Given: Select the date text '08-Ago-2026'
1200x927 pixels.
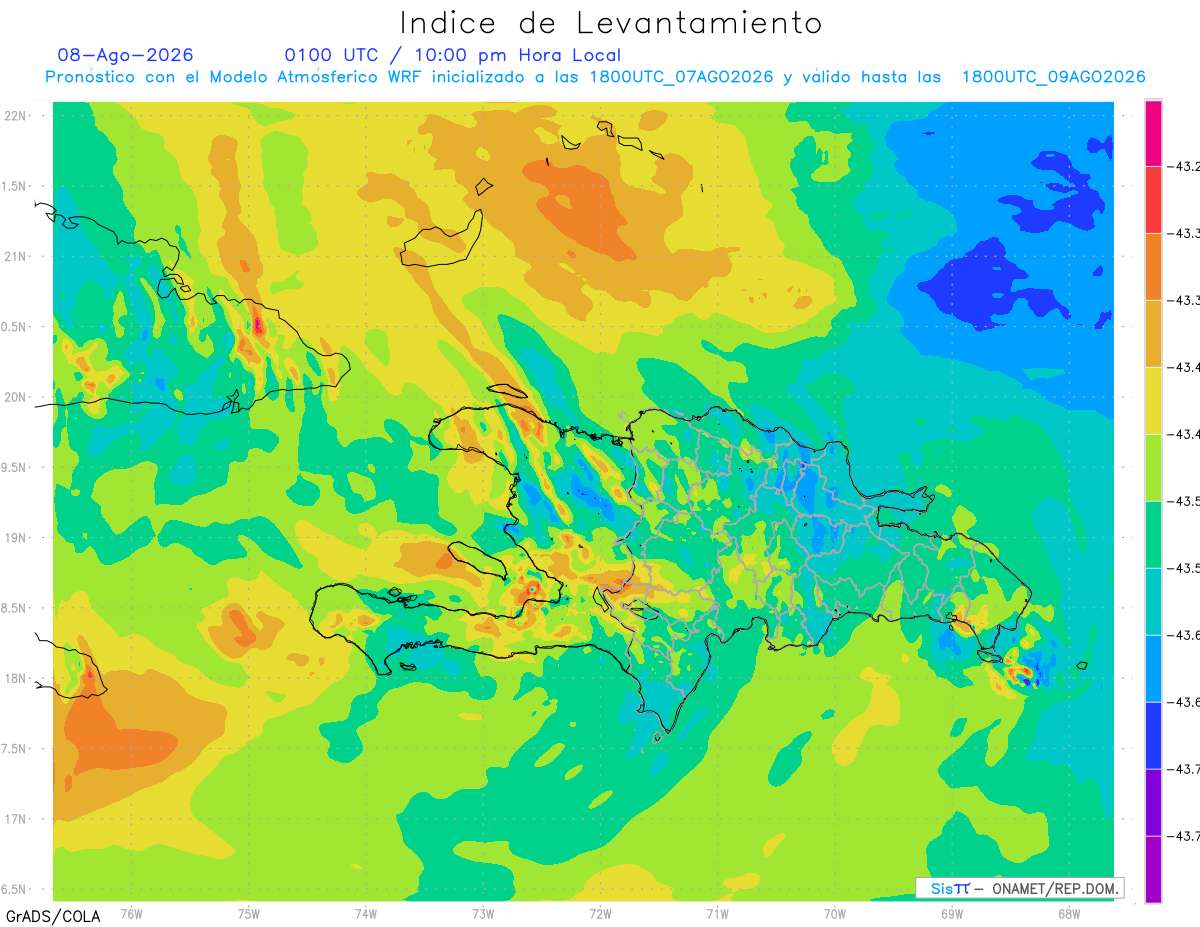Looking at the screenshot, I should tap(125, 55).
